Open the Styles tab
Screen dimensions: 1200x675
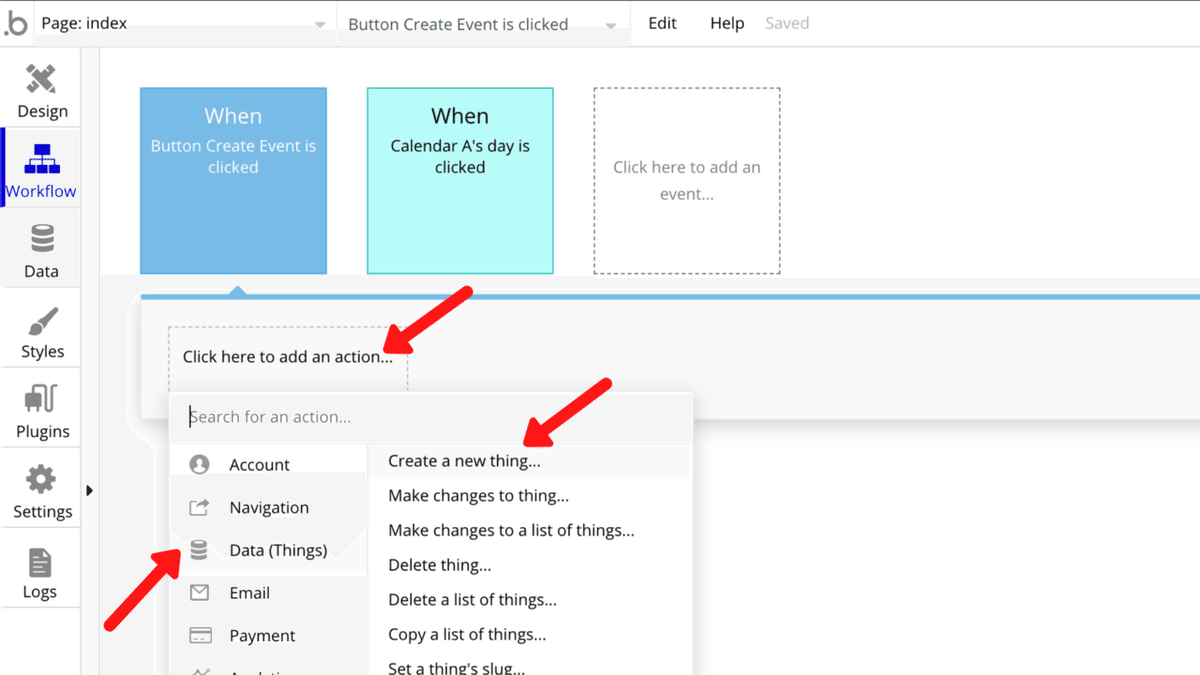41,328
